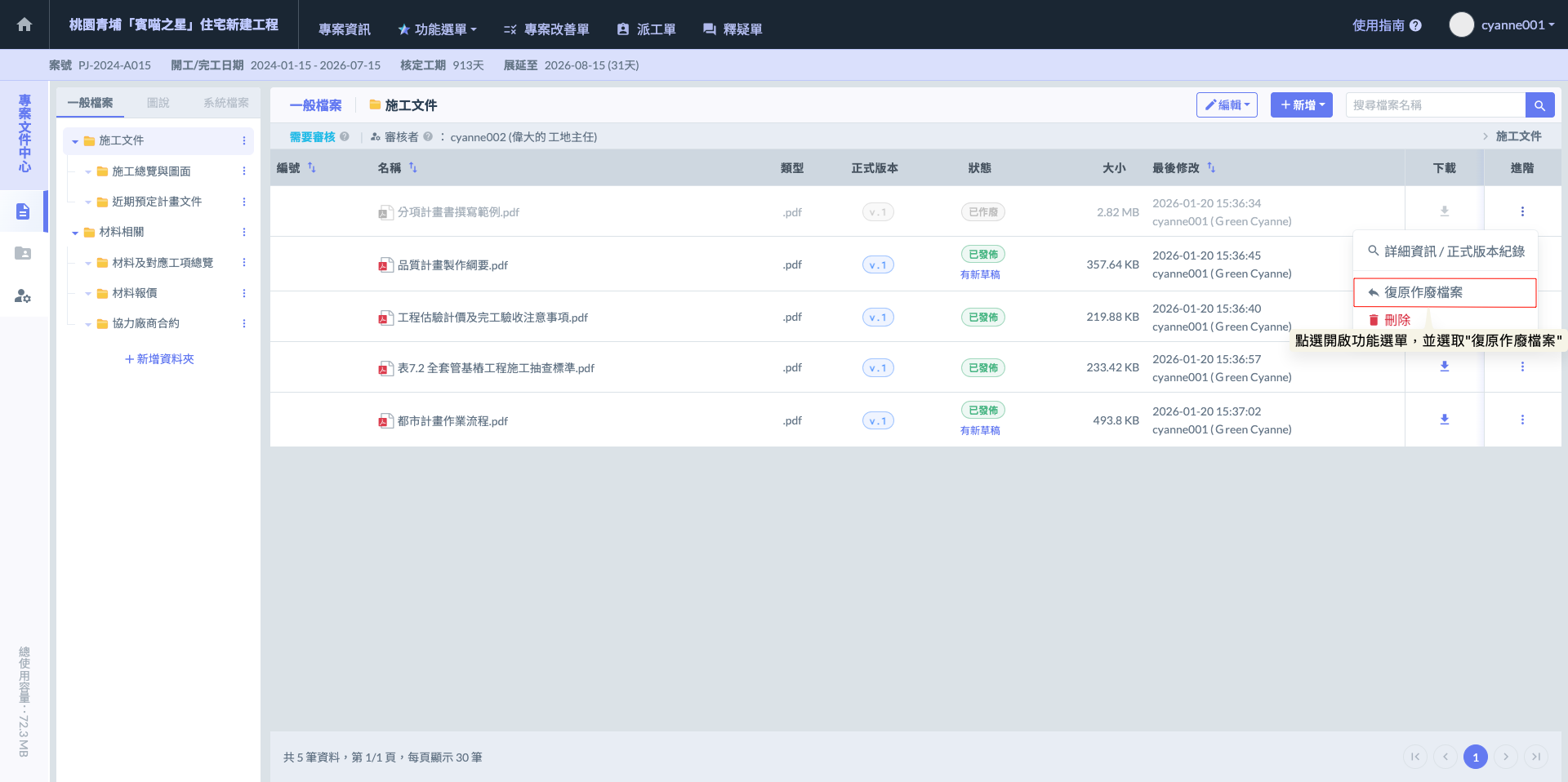Screen dimensions: 1568x782
Task: Switch to the 圖說 tab
Action: click(158, 103)
